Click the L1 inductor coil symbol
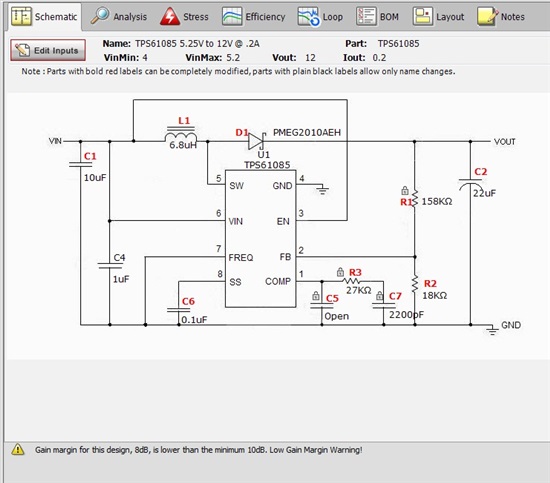550x483 pixels. [181, 136]
